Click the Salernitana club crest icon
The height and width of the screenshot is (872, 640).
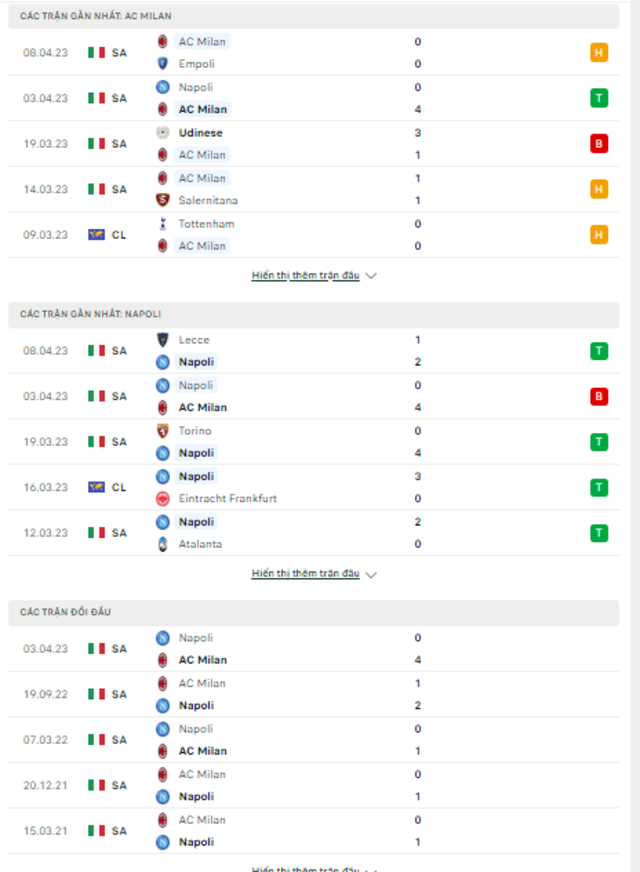162,200
